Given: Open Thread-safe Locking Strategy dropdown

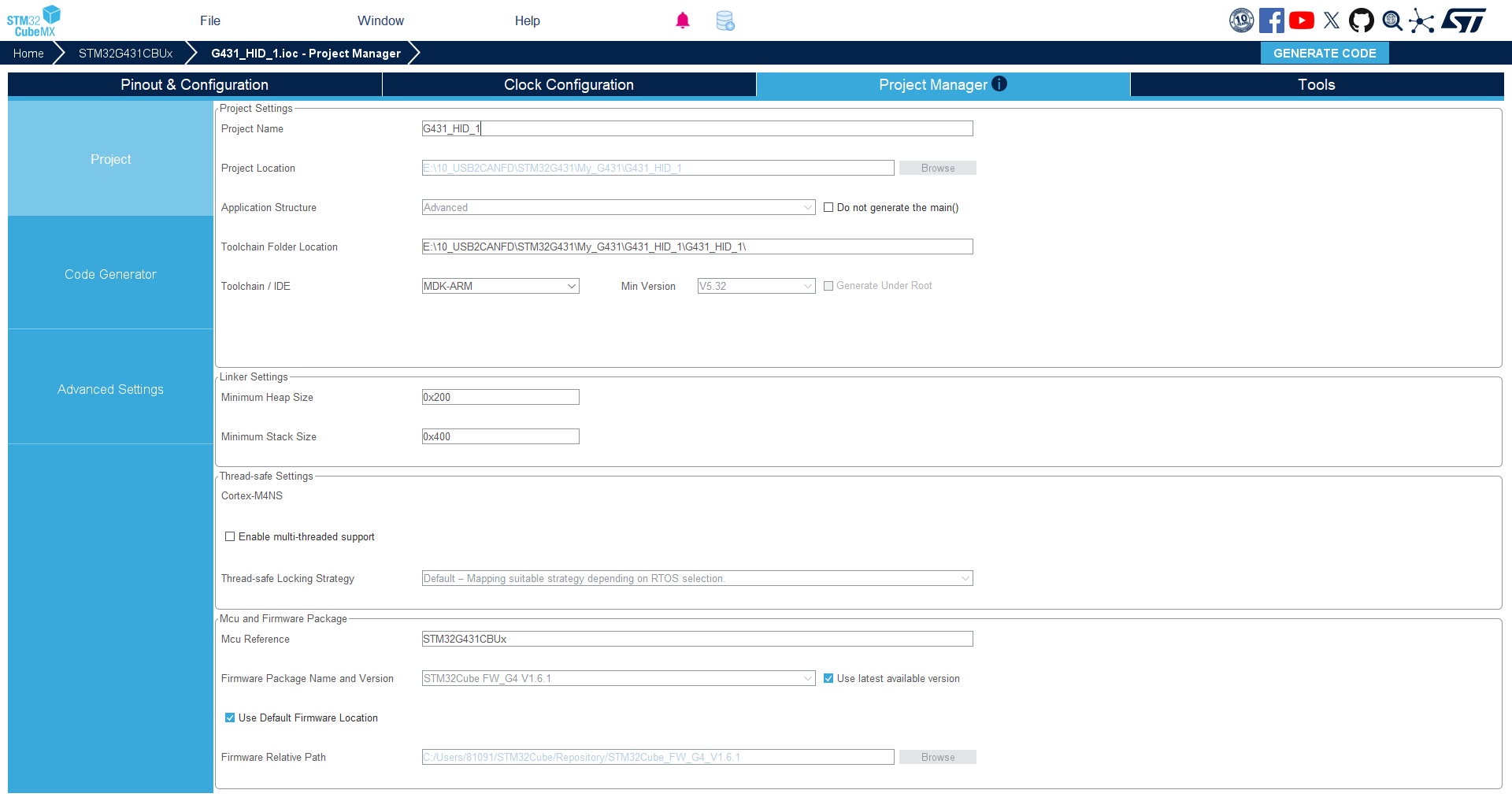Looking at the screenshot, I should pyautogui.click(x=697, y=578).
